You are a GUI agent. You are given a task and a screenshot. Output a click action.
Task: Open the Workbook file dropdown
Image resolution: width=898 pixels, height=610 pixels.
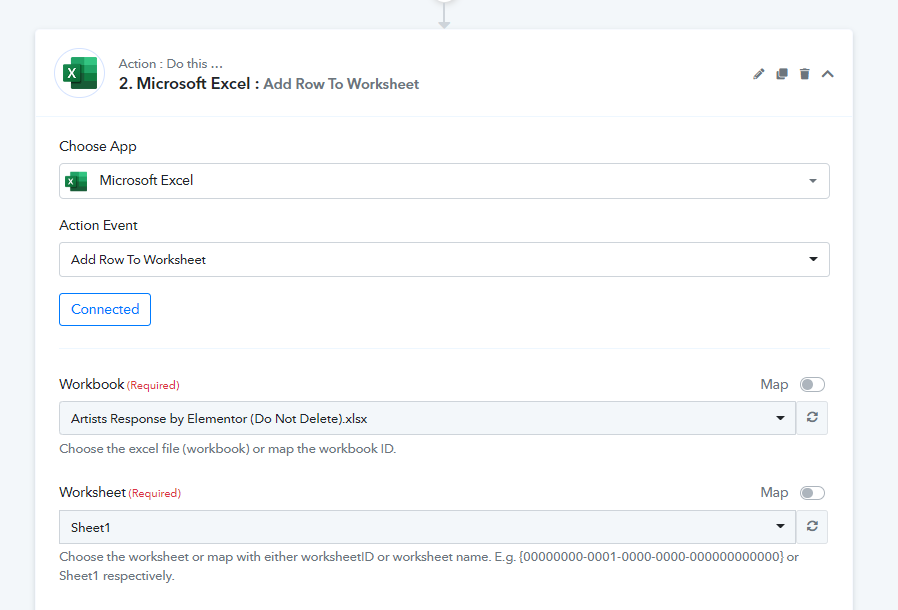[x=427, y=418]
